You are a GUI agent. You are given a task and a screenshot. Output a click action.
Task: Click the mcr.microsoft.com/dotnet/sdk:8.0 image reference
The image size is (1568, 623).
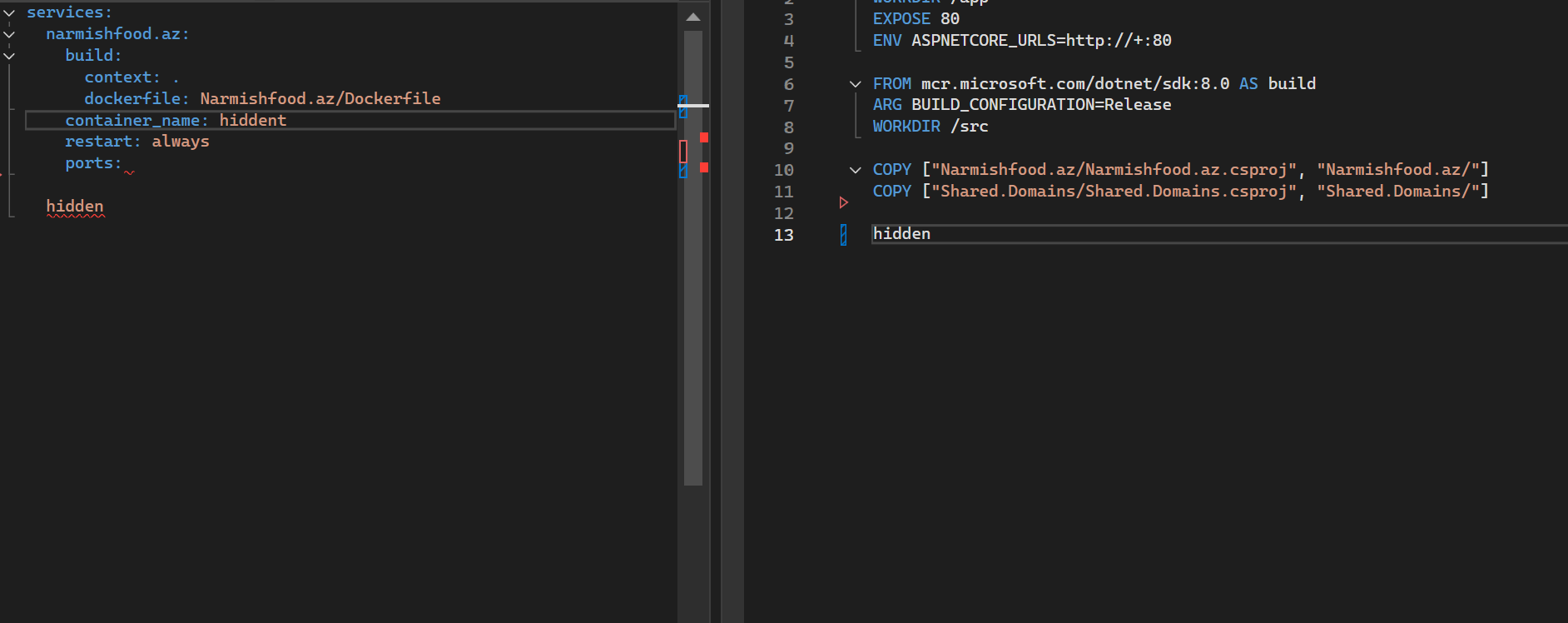(x=1074, y=84)
